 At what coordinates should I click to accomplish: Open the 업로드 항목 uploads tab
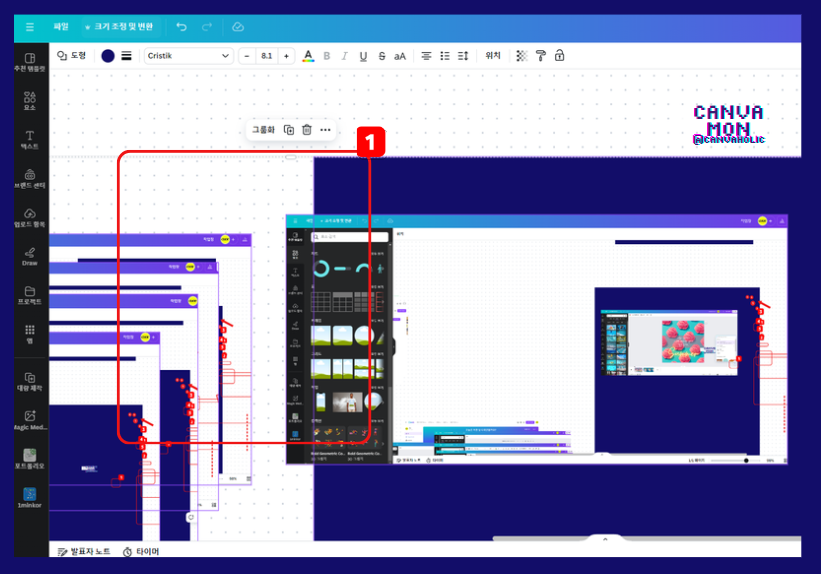point(30,217)
